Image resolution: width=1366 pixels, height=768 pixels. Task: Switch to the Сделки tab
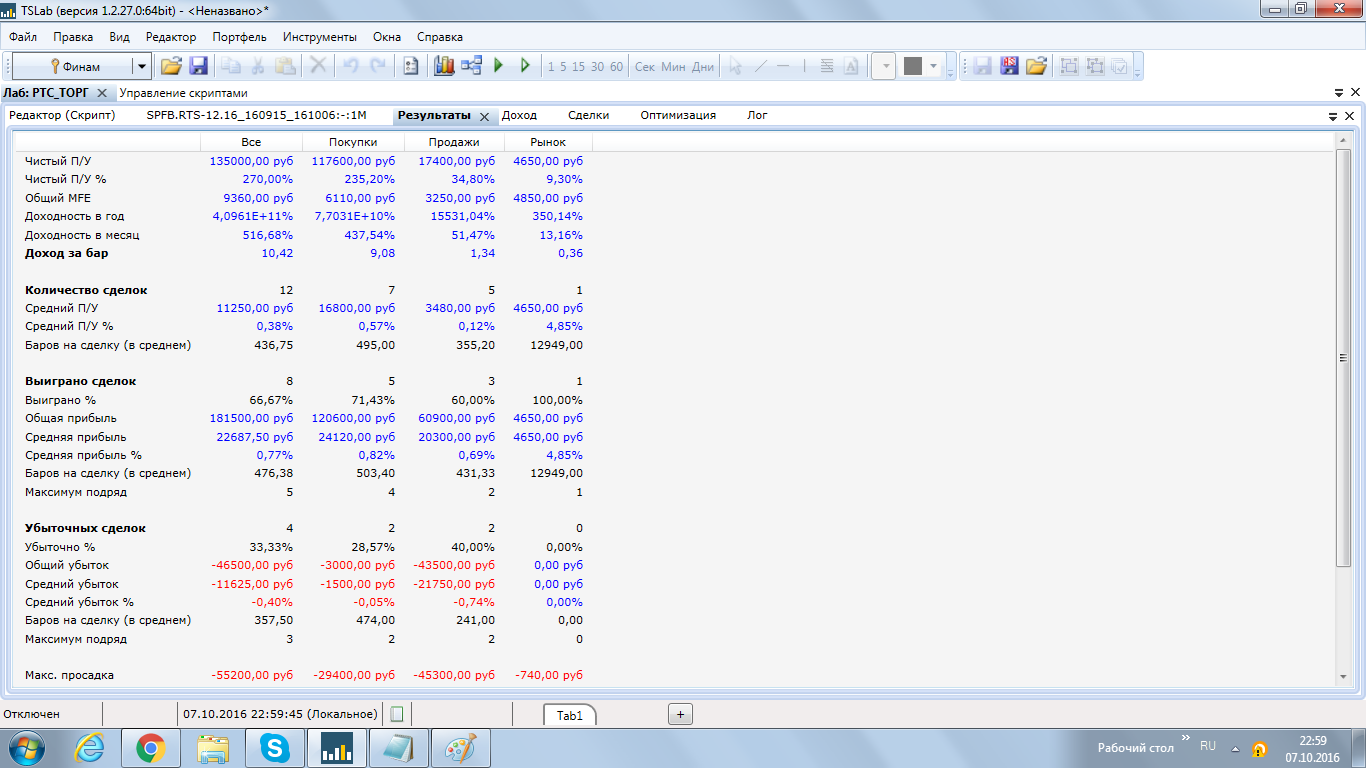(x=588, y=115)
